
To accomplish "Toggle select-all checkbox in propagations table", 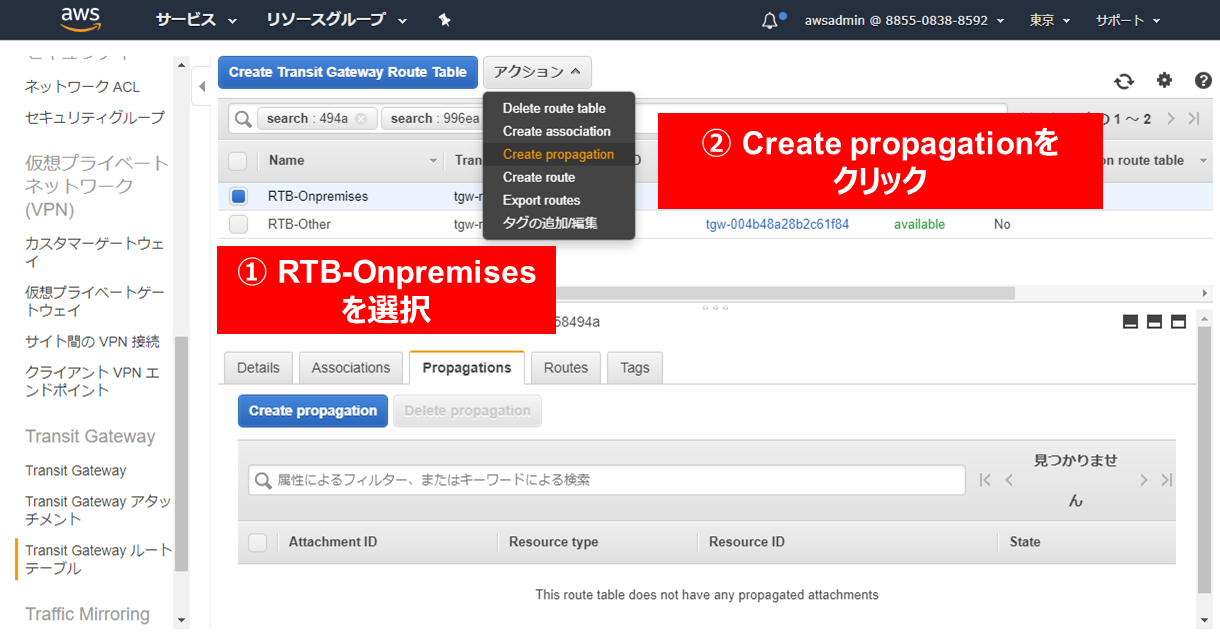I will 258,542.
